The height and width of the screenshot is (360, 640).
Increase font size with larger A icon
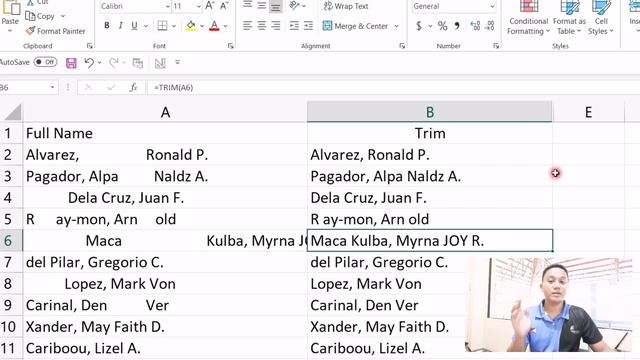coord(210,6)
